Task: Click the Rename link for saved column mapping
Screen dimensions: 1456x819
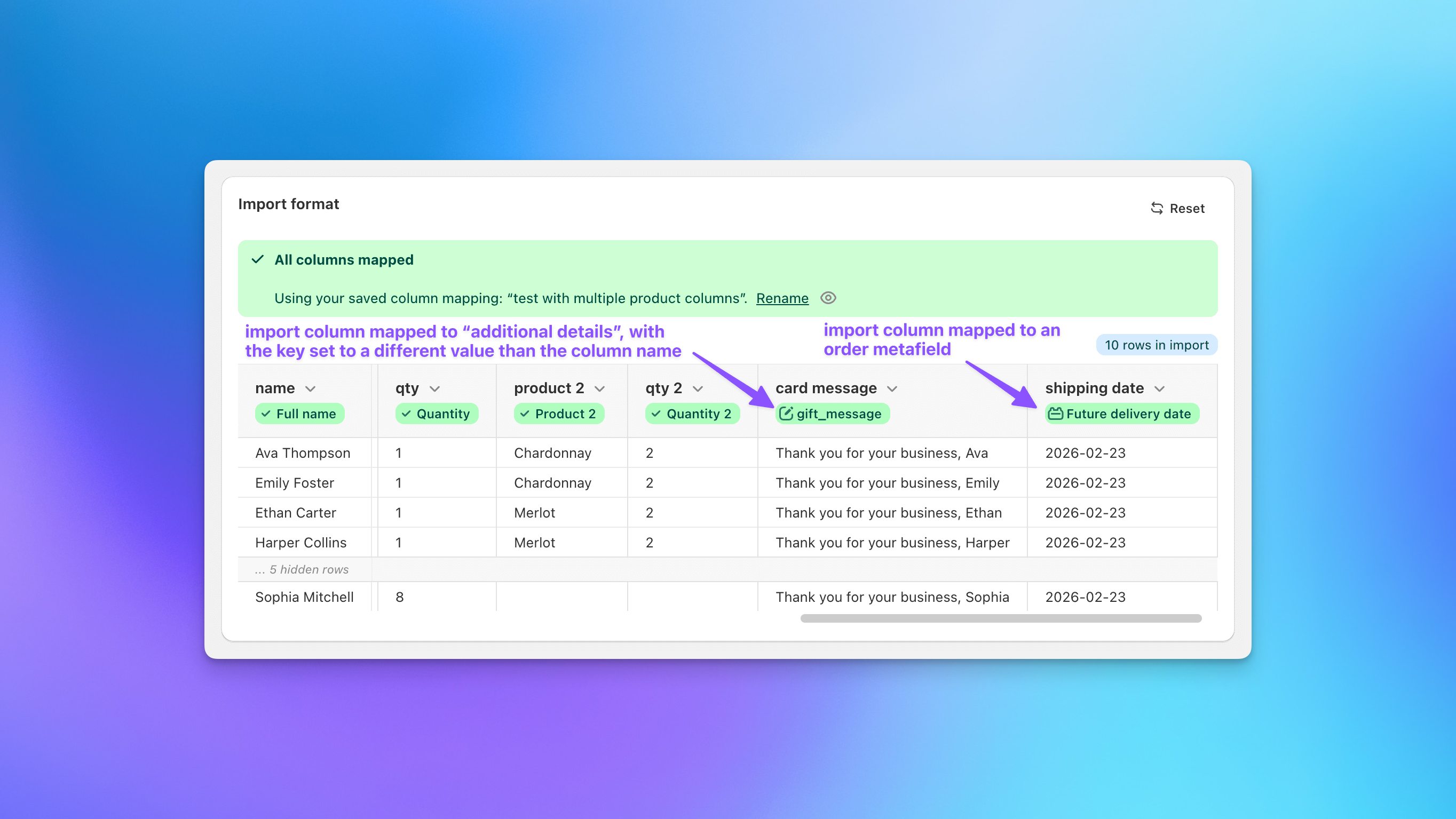Action: pos(782,298)
